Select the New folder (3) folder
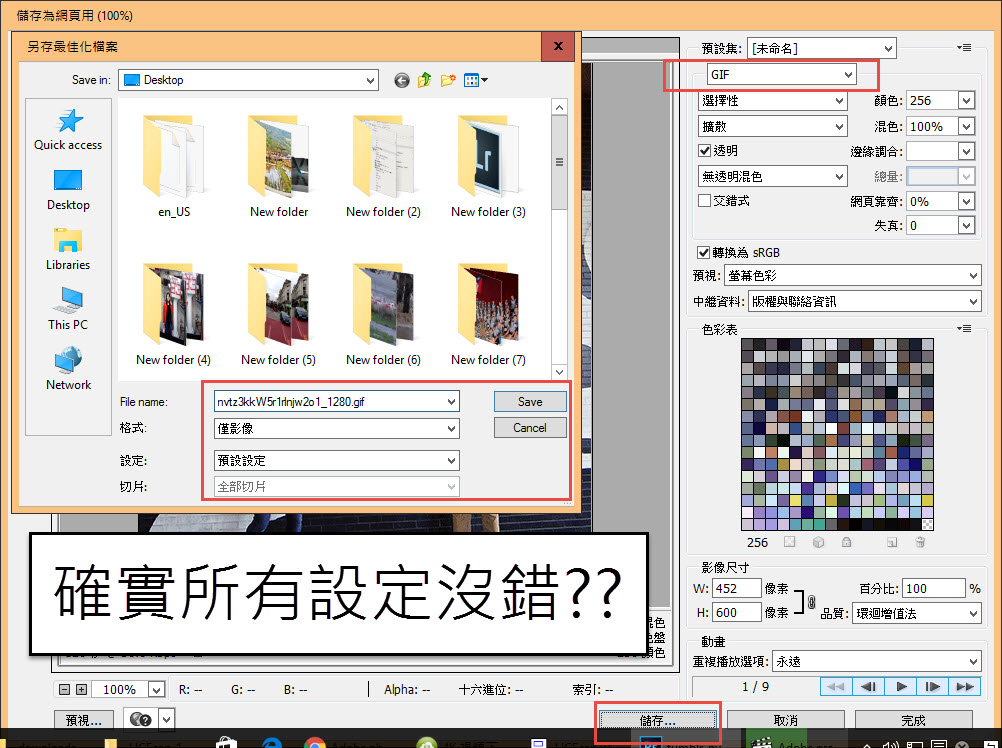This screenshot has width=1002, height=748. [x=488, y=166]
